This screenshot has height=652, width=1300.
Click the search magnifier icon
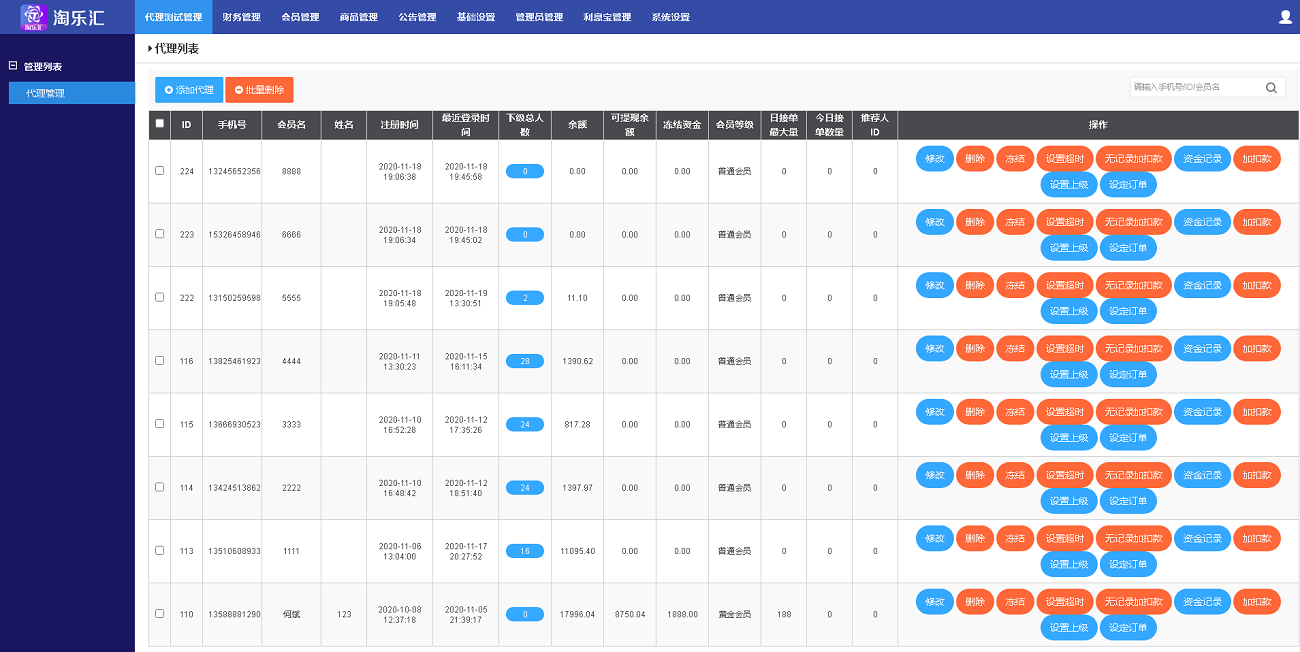point(1271,87)
